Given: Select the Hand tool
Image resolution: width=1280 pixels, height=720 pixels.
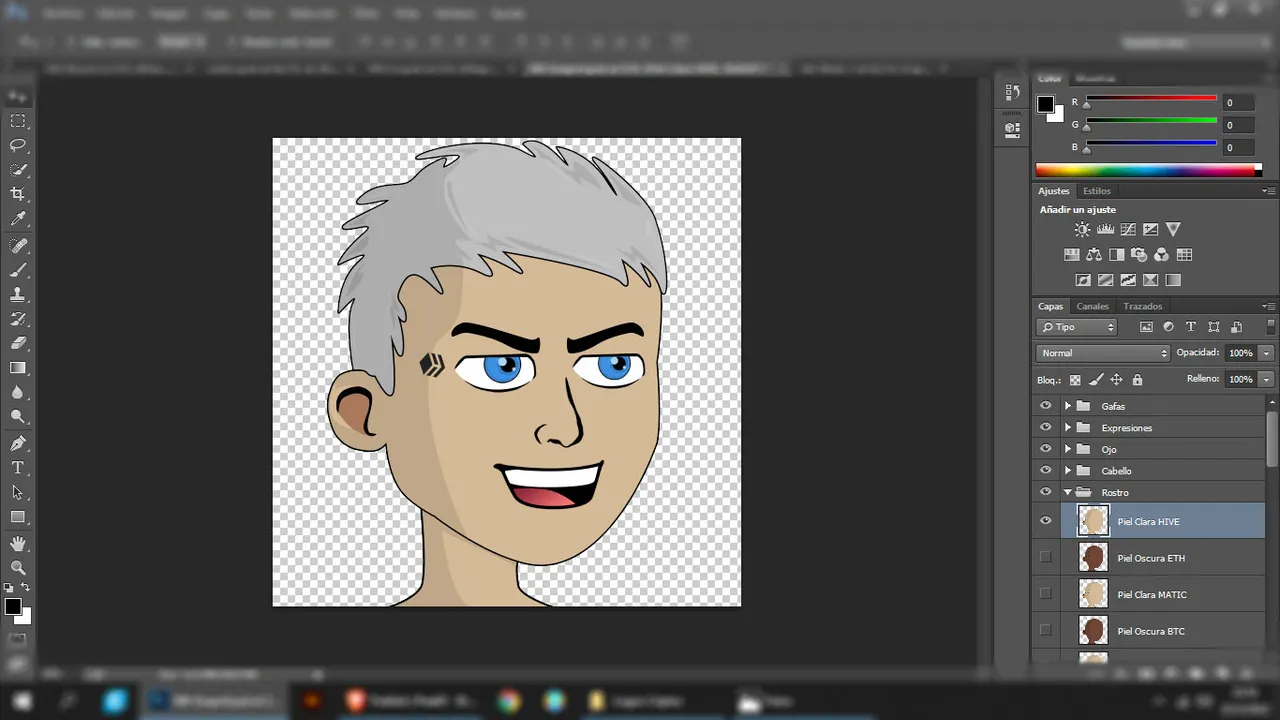Looking at the screenshot, I should coord(18,544).
